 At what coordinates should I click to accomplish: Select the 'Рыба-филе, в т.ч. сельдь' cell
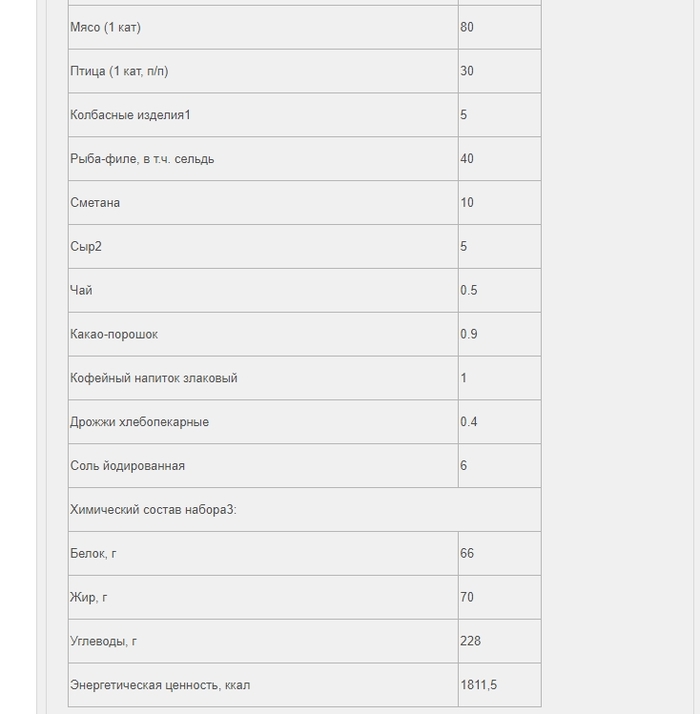tap(142, 159)
